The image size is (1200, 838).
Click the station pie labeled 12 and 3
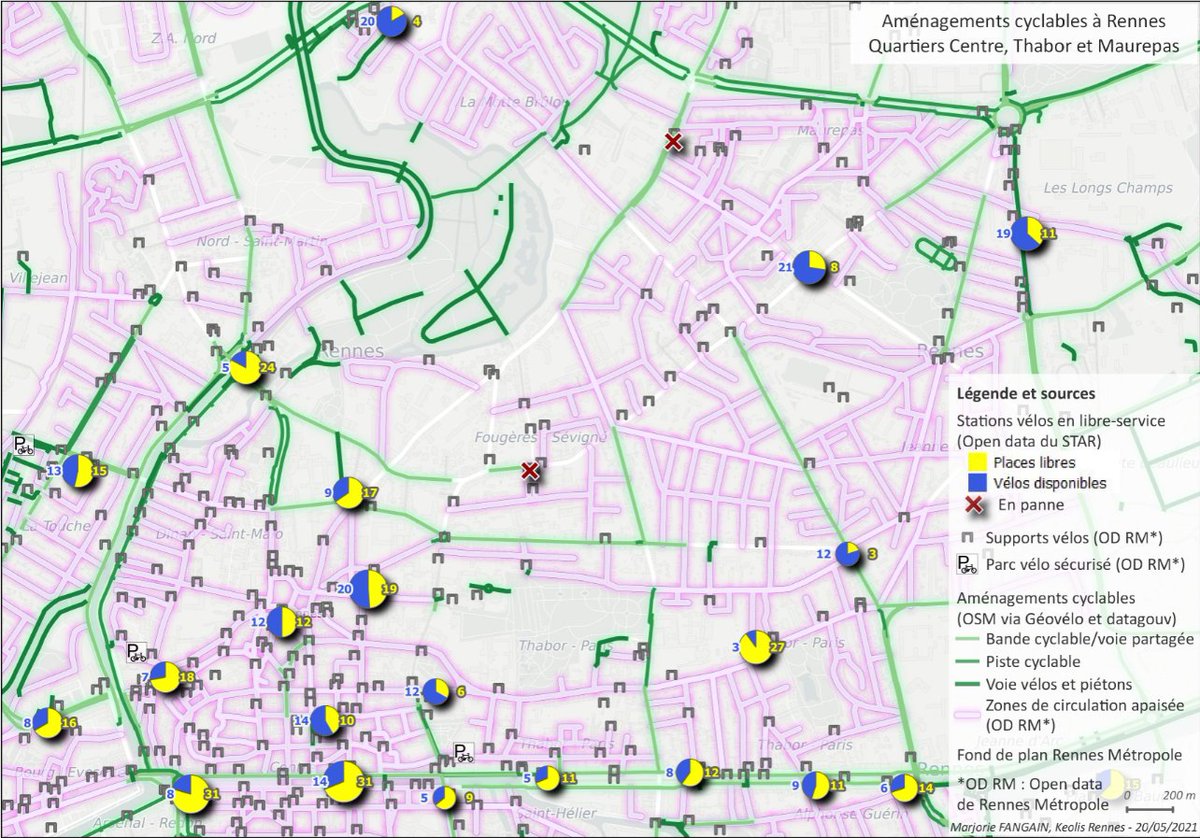coord(849,554)
